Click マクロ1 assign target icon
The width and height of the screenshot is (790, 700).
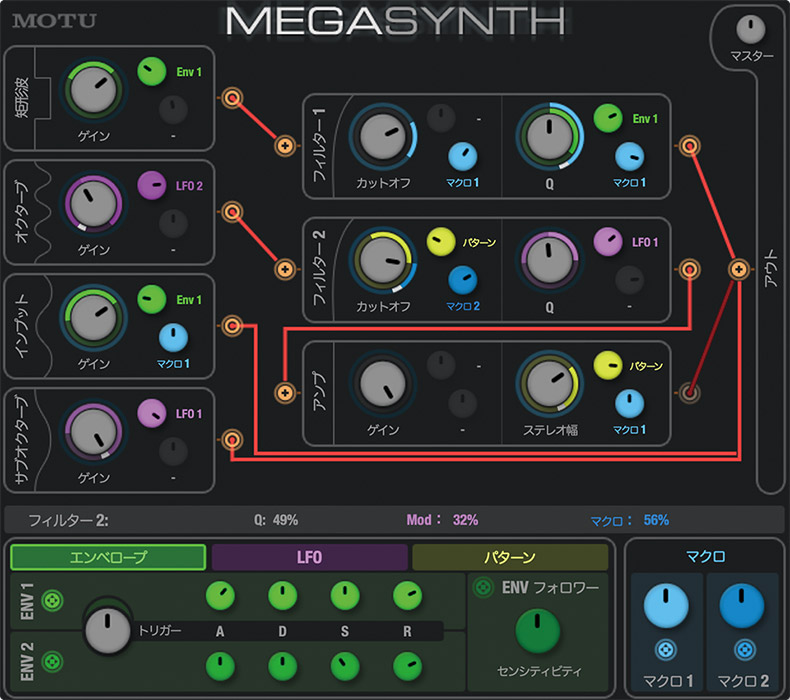pos(666,650)
